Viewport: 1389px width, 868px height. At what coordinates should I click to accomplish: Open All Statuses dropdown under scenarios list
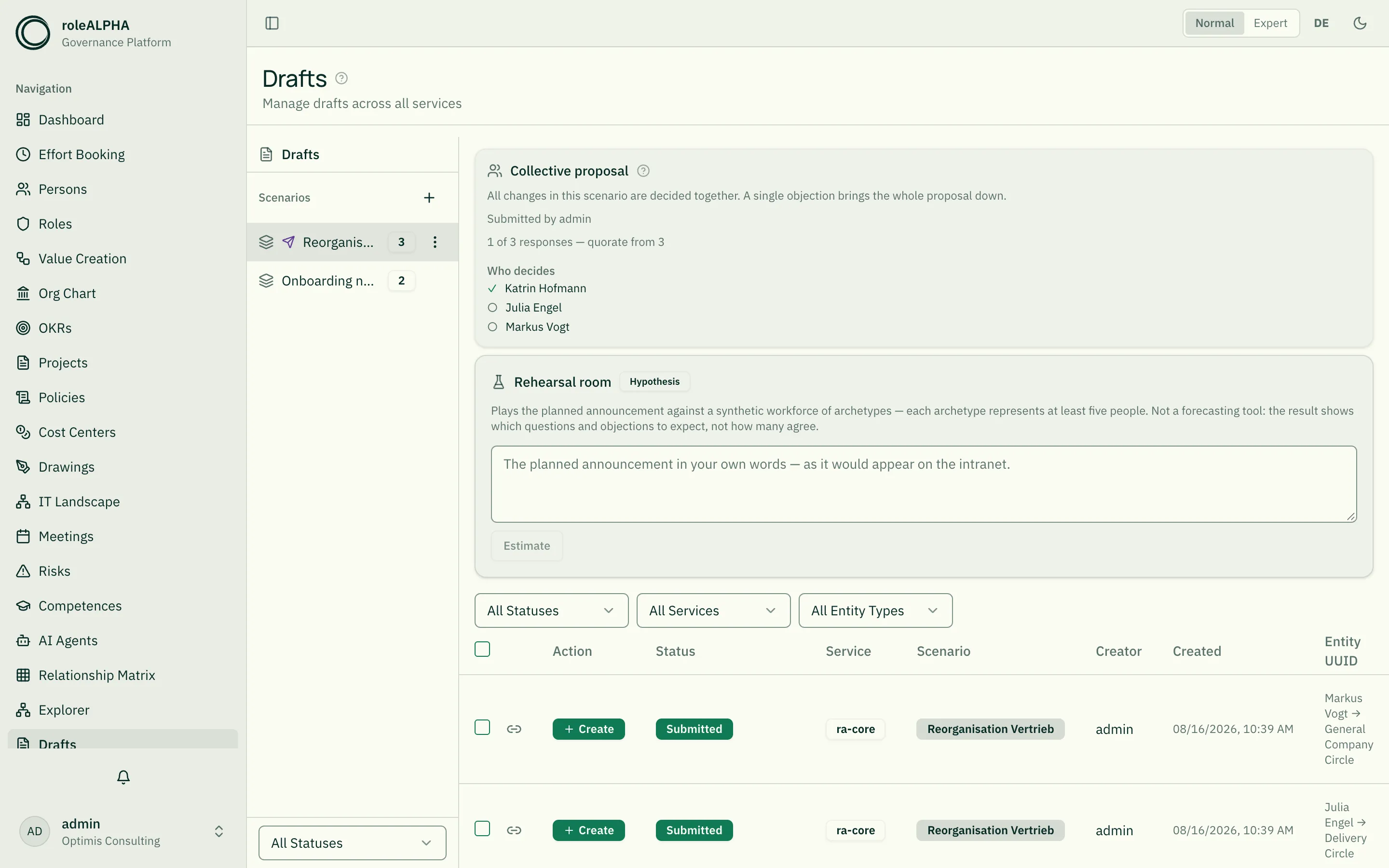click(x=353, y=843)
